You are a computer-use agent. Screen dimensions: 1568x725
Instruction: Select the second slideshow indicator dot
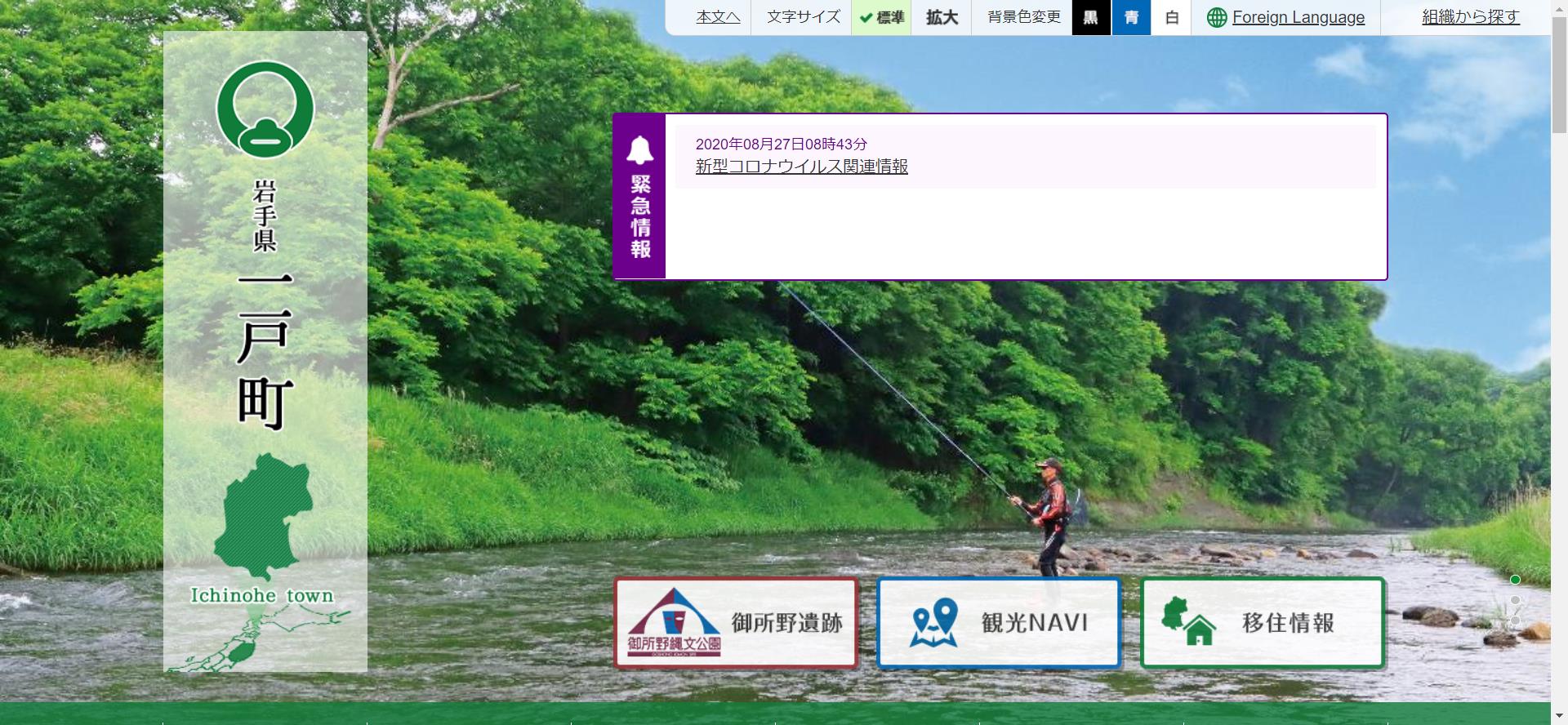1516,601
